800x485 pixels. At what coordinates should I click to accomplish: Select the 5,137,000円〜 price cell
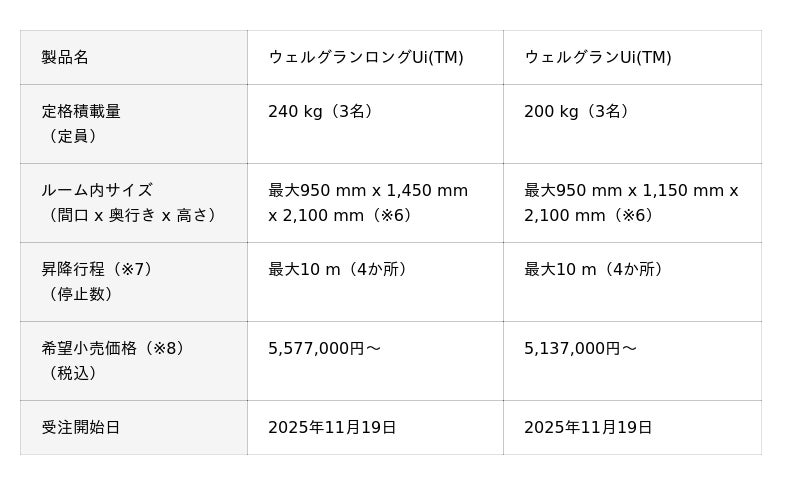click(x=580, y=348)
